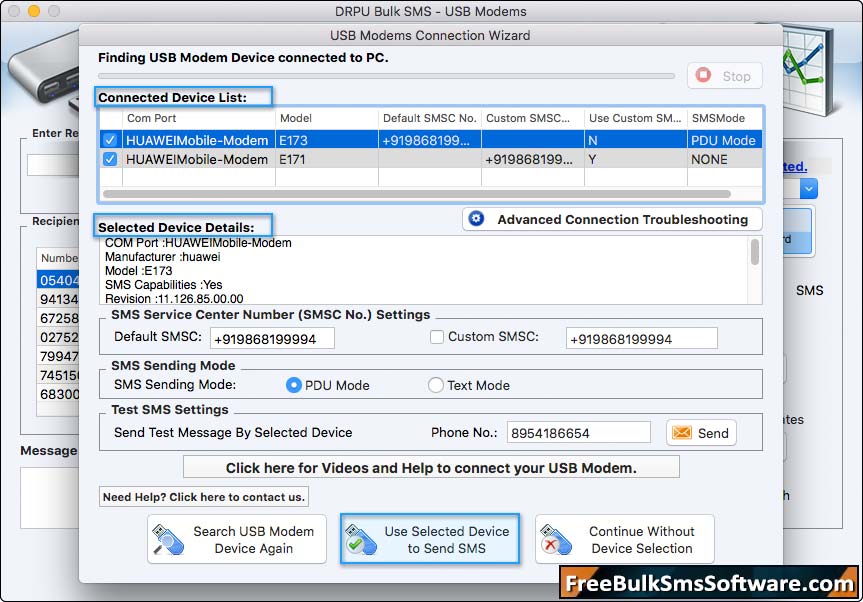
Task: Click the USB magnifier icon on Search USB Modem
Action: point(167,539)
